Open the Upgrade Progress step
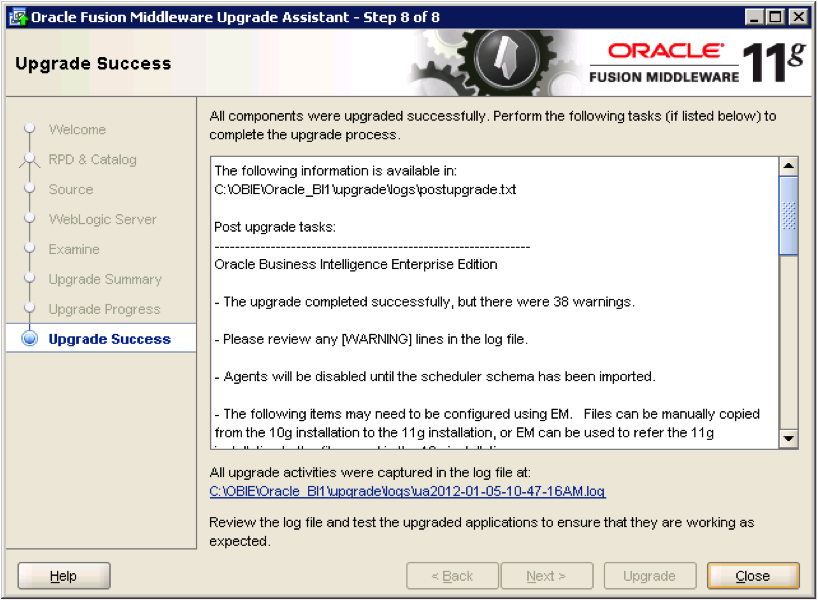The height and width of the screenshot is (600, 818). click(104, 309)
